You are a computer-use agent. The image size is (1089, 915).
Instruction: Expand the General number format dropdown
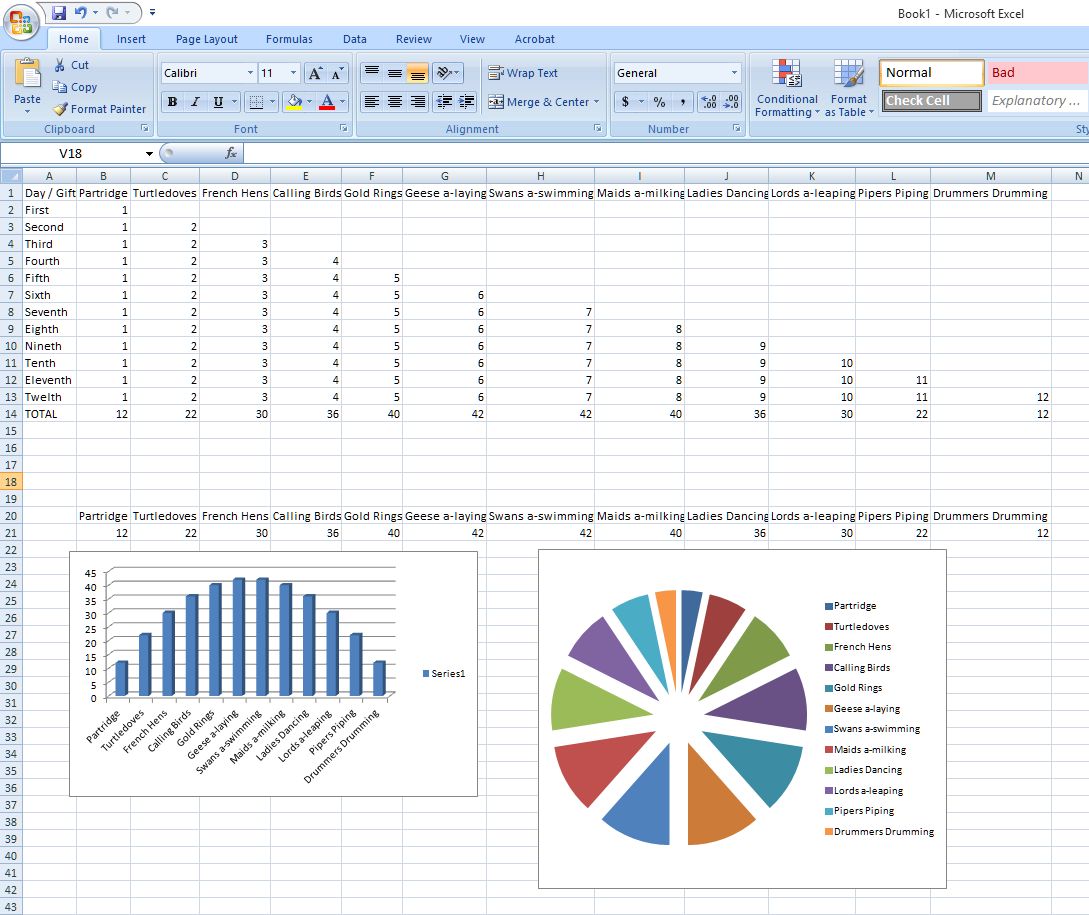pyautogui.click(x=734, y=73)
